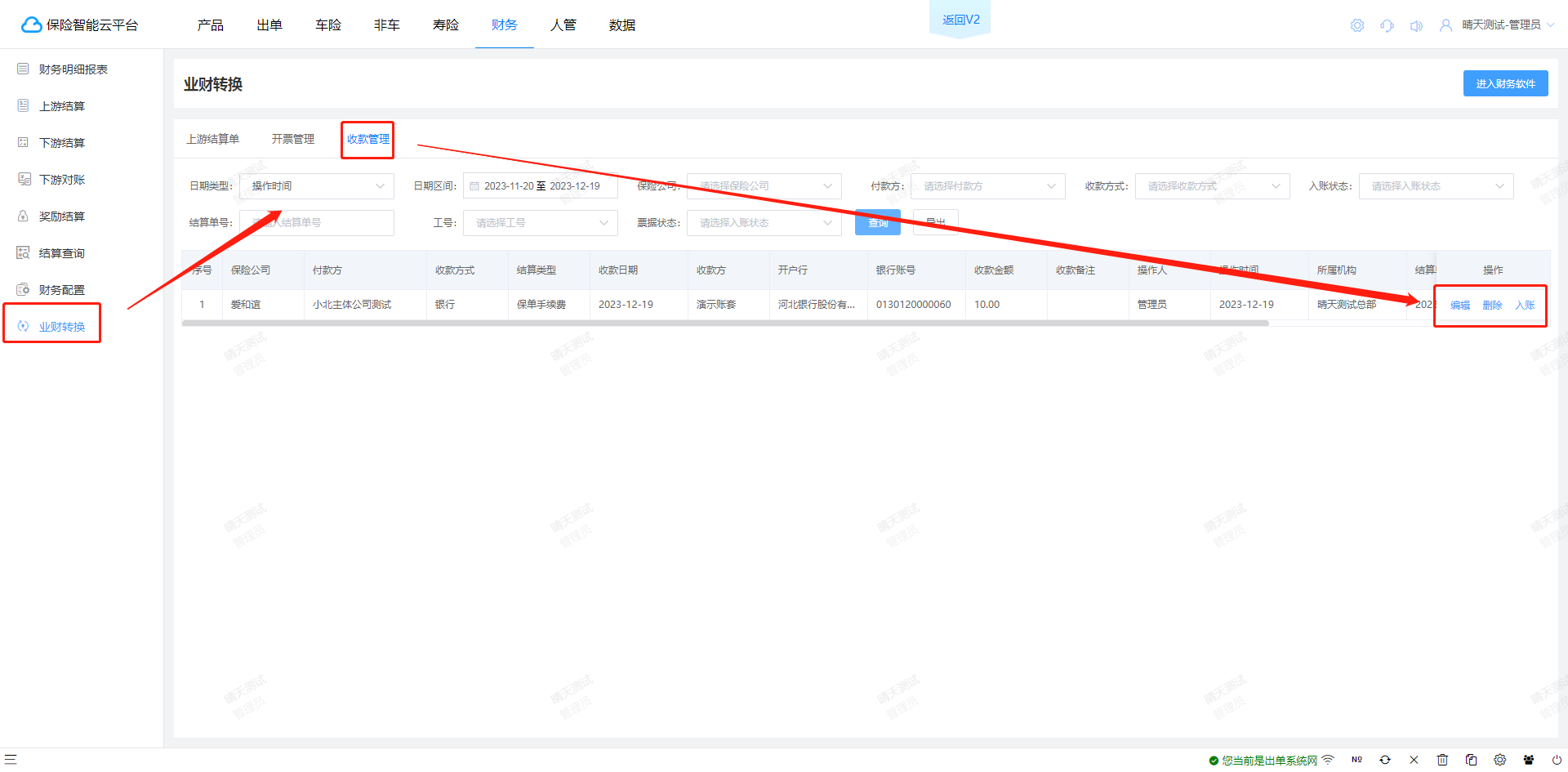Click the 奖励结算 sidebar icon
This screenshot has height=772, width=1568.
click(x=23, y=216)
